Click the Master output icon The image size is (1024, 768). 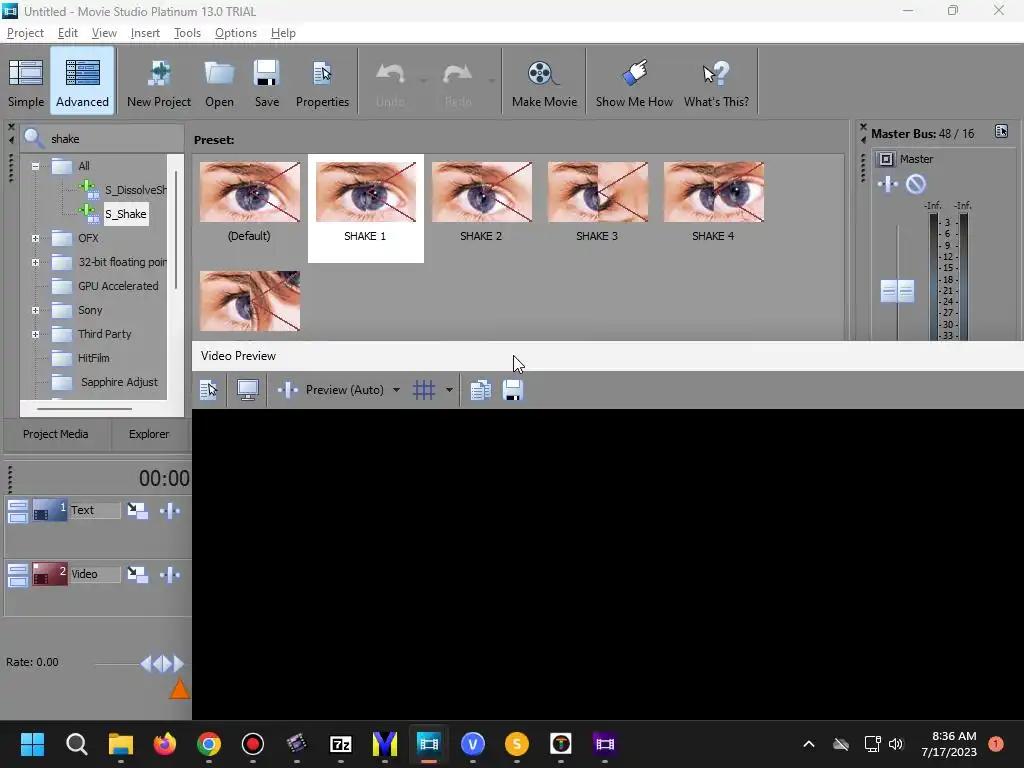(886, 159)
